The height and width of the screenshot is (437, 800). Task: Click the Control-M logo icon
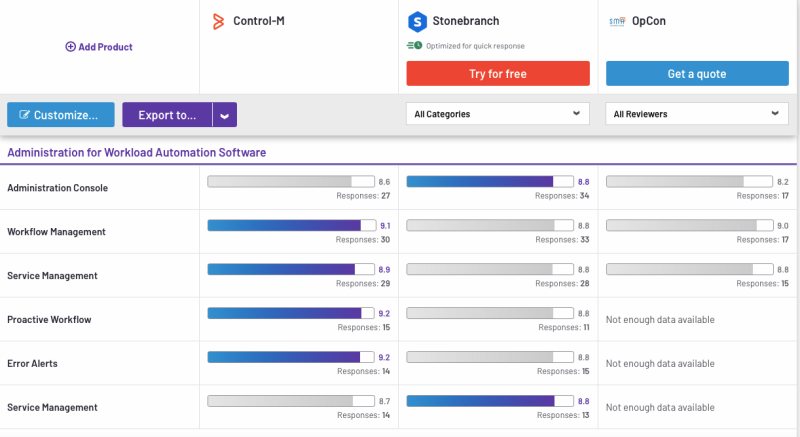pos(218,21)
